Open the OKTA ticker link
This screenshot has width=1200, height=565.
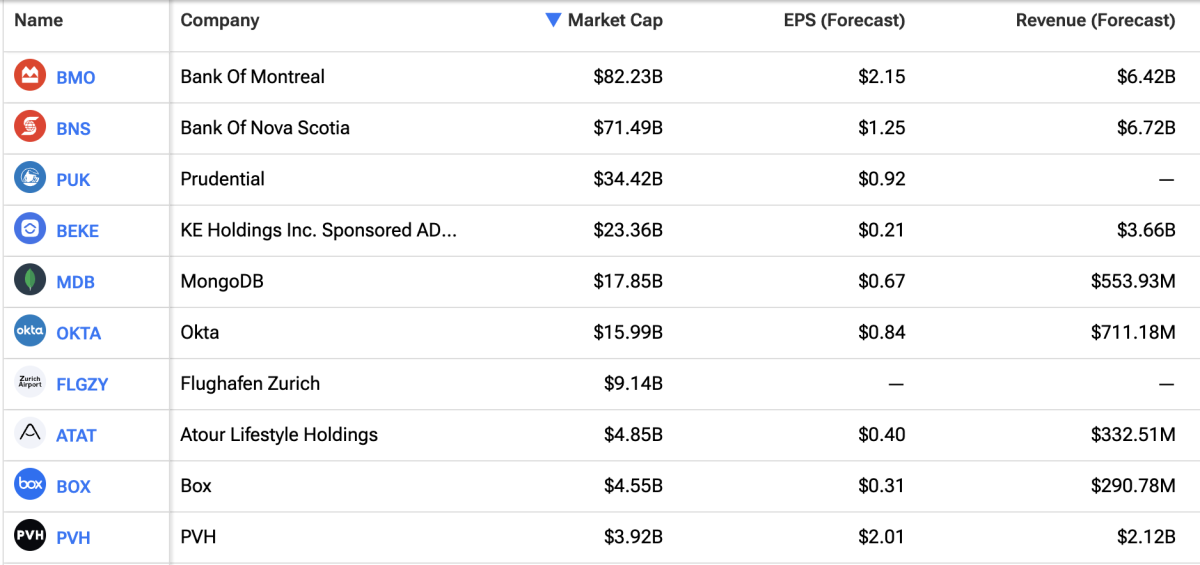(x=79, y=333)
